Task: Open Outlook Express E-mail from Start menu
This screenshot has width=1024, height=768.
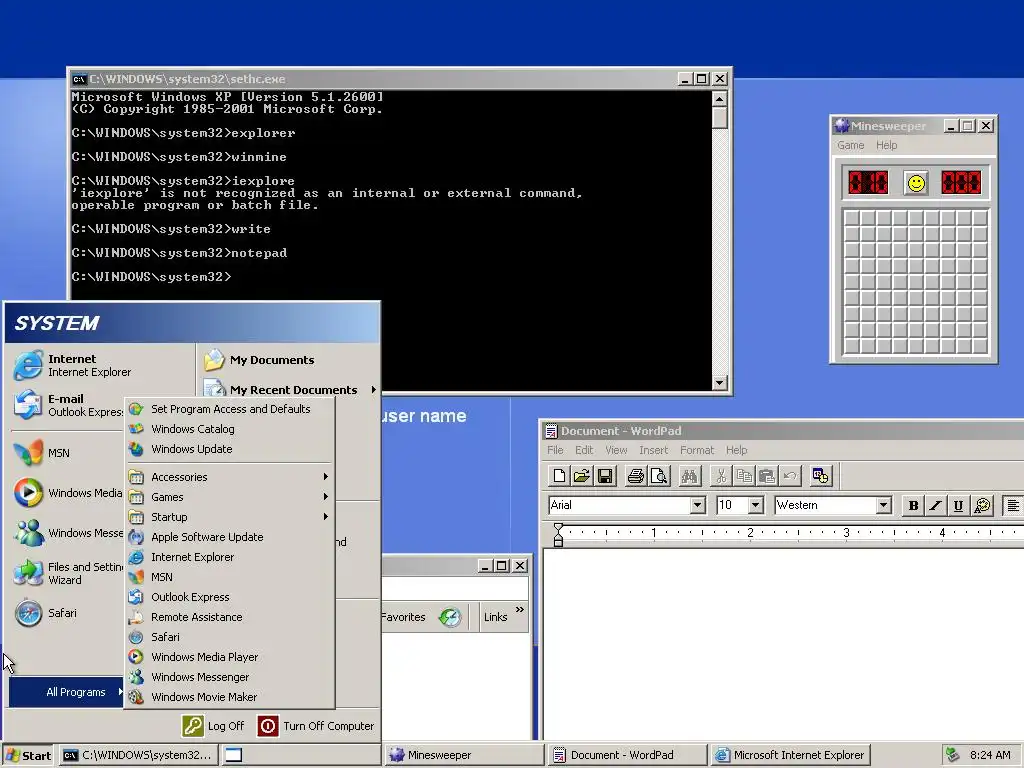Action: (68, 405)
